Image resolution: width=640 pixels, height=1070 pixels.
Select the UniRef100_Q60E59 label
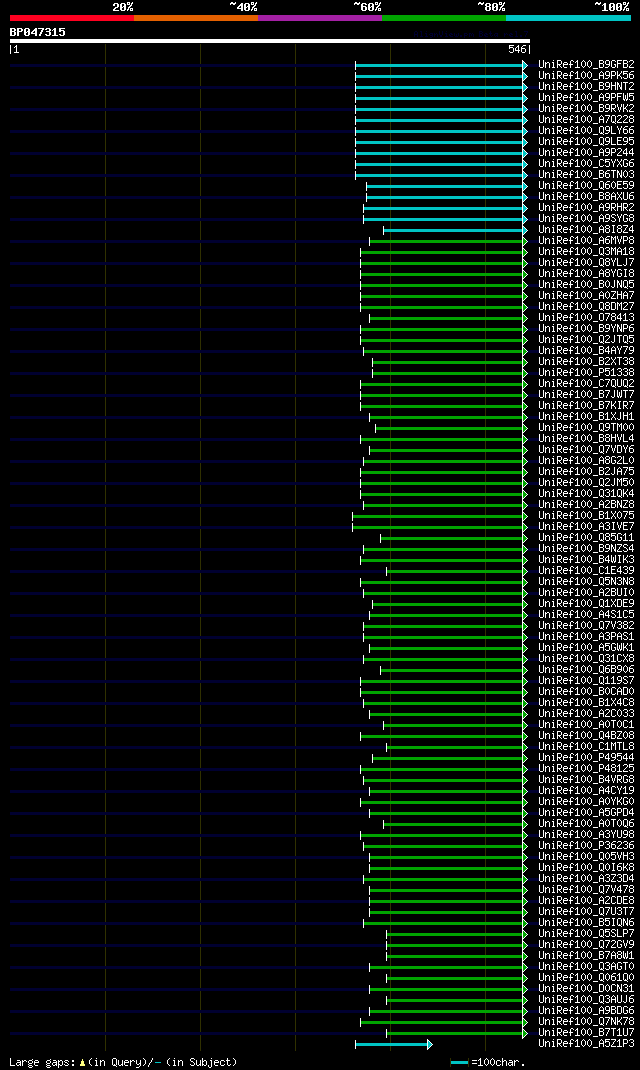(x=586, y=186)
